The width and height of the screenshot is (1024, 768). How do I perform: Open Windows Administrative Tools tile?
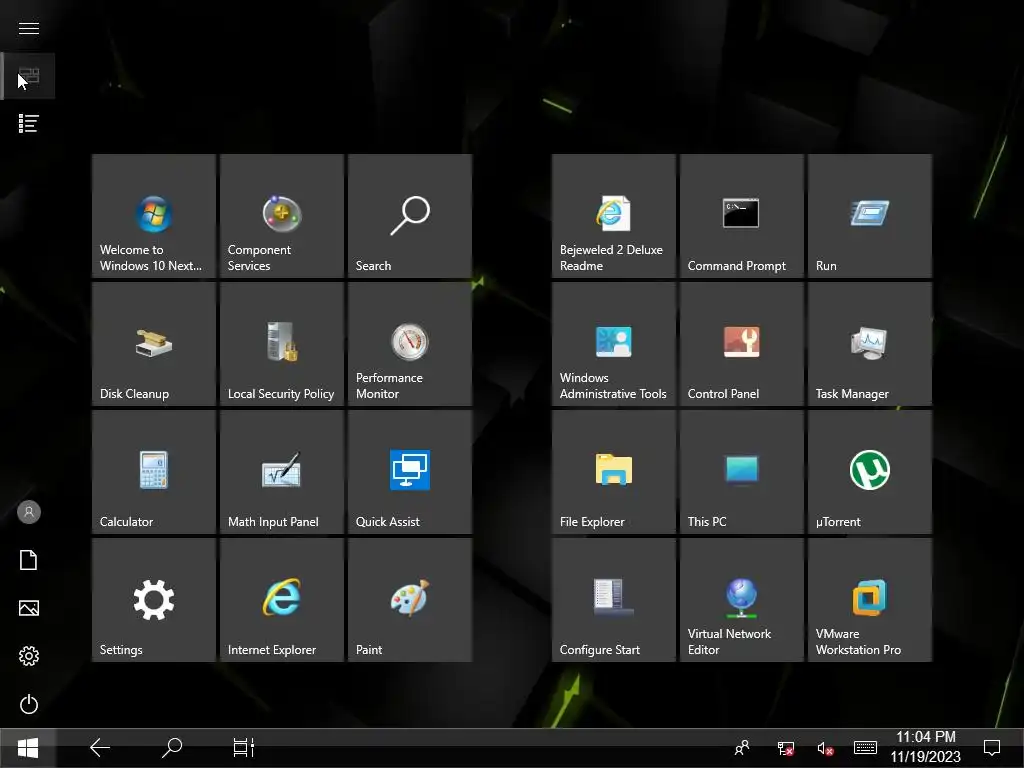pos(613,344)
